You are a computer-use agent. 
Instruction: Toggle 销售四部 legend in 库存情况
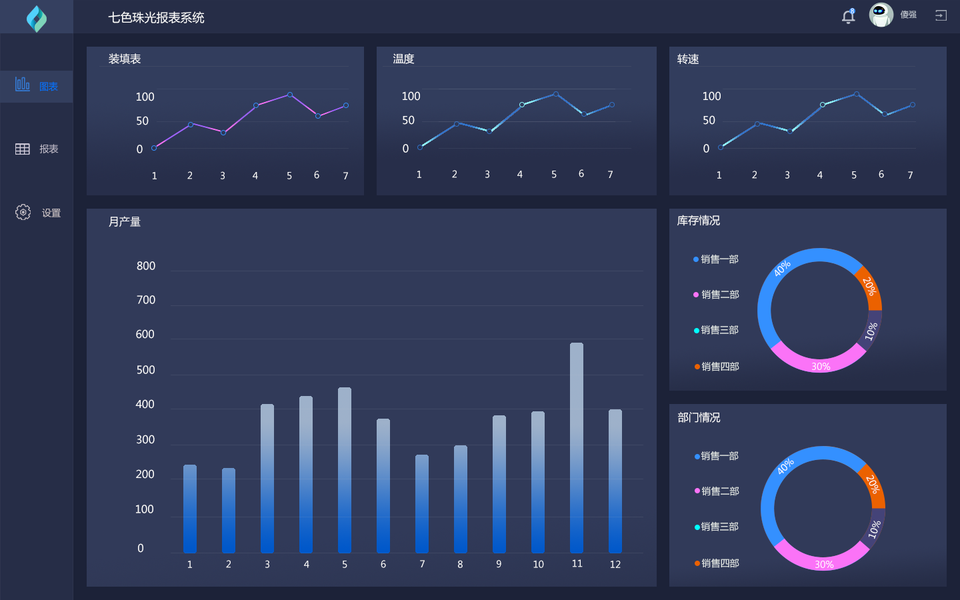click(716, 367)
